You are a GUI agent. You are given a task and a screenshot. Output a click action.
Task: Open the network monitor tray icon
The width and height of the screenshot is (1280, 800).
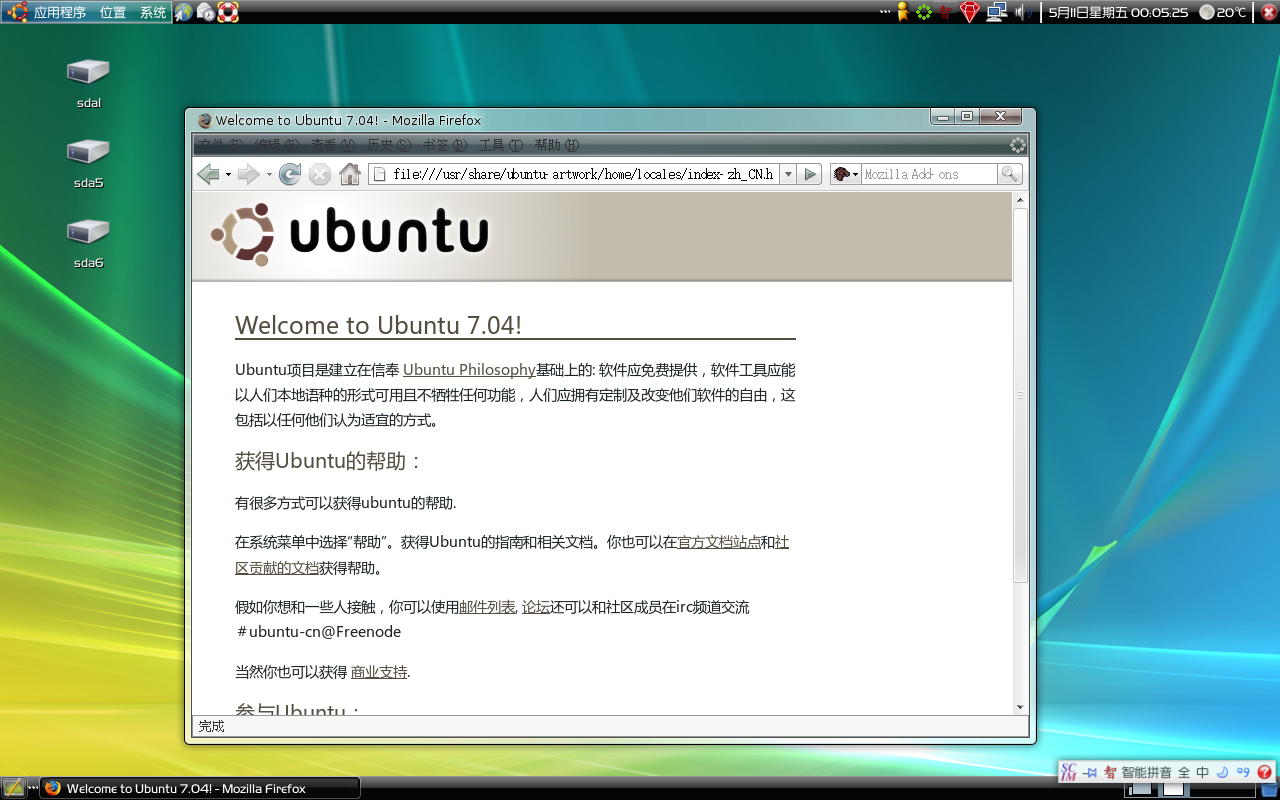(x=996, y=12)
